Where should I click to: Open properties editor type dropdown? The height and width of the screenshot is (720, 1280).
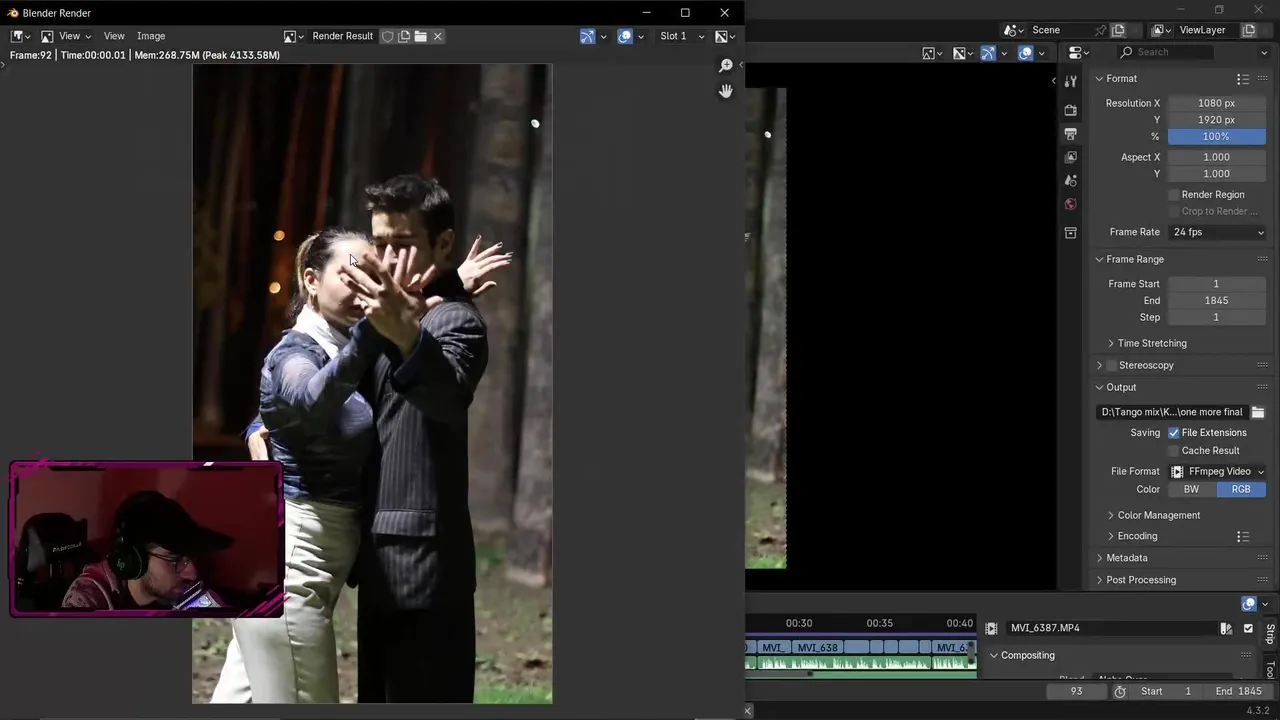tap(1080, 53)
